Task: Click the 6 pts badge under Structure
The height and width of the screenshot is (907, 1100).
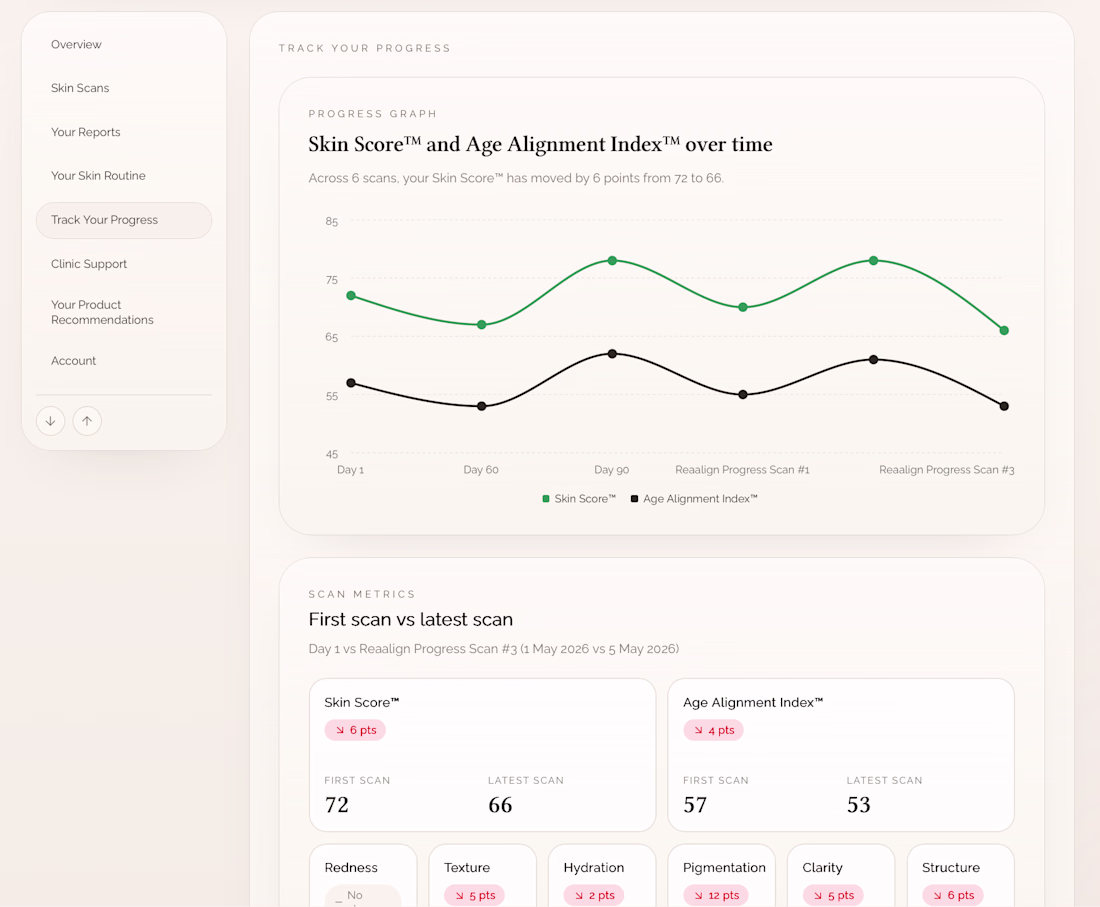Action: (x=953, y=895)
